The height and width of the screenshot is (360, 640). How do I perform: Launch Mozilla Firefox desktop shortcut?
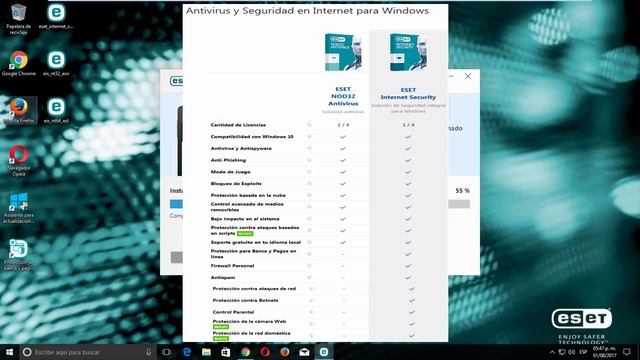[18, 111]
